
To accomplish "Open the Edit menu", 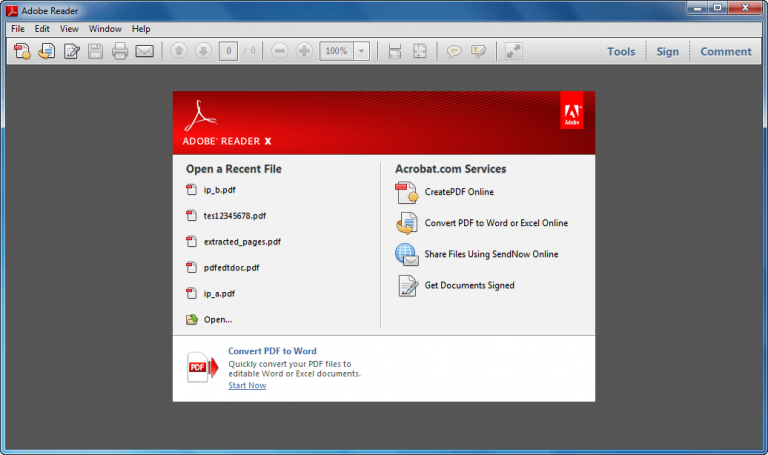I will pos(42,29).
